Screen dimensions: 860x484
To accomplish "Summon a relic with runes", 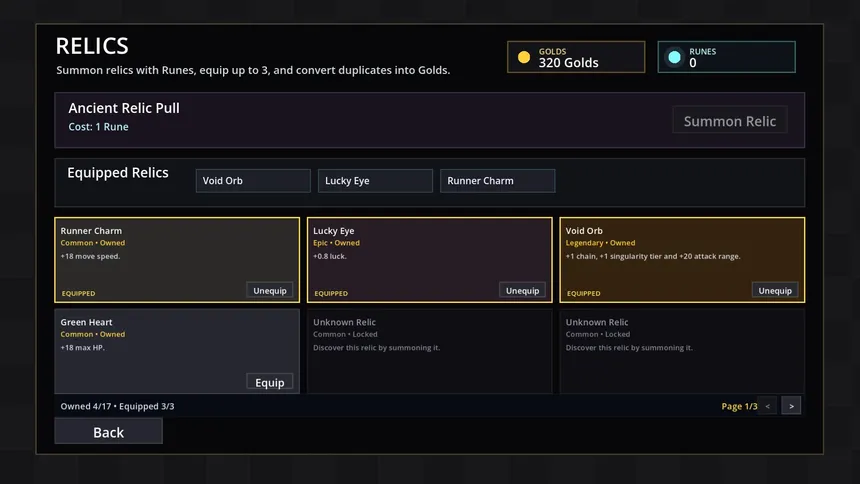I will coord(729,120).
